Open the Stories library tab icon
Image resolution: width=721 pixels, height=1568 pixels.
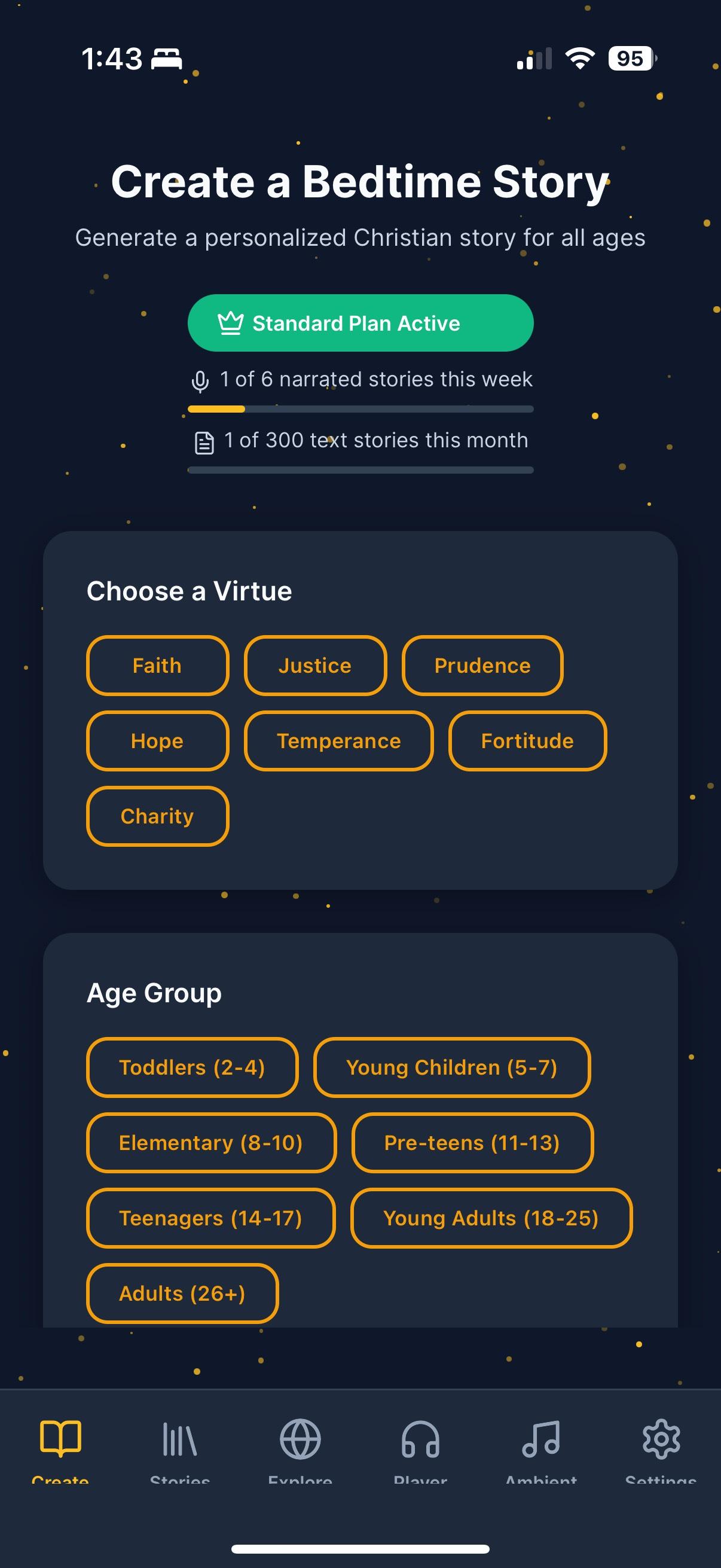click(x=179, y=1439)
